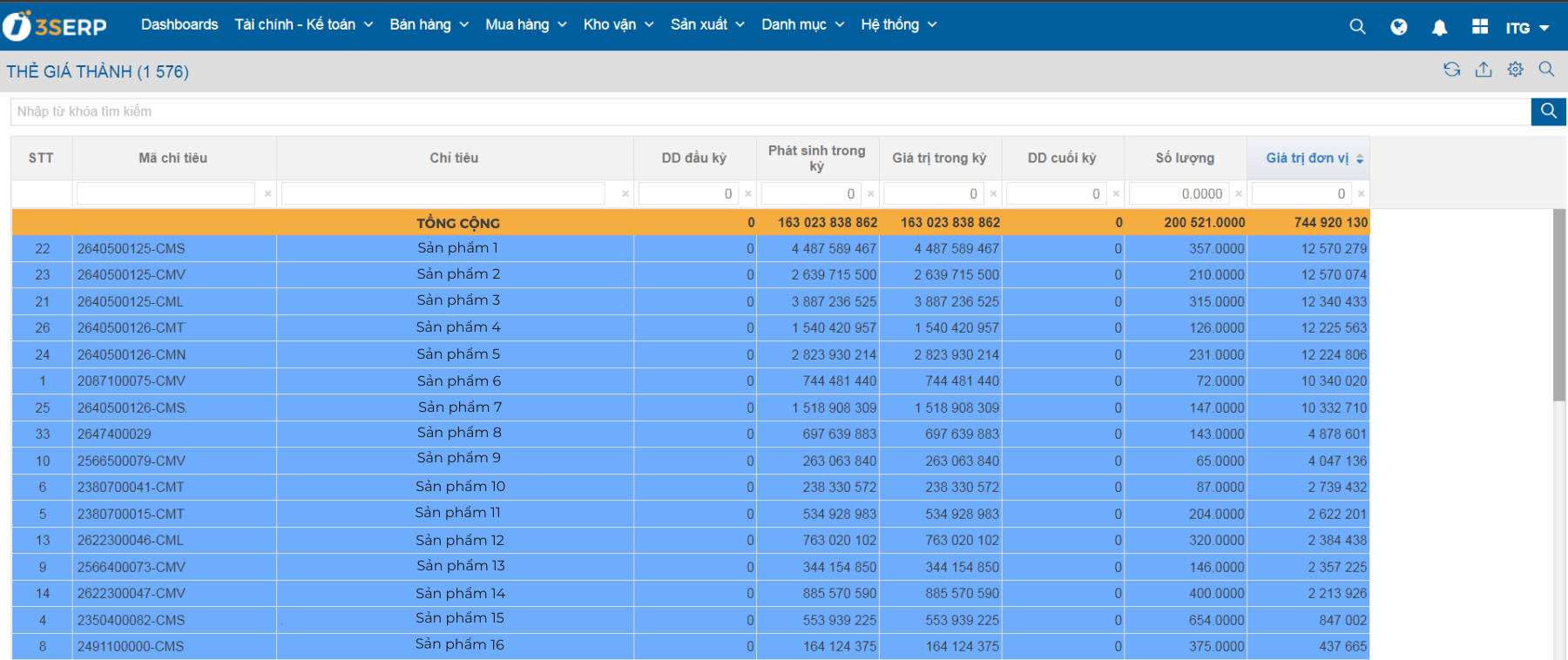The image size is (1568, 660).
Task: Clear the Mã chỉ tiêu filter
Action: click(267, 194)
